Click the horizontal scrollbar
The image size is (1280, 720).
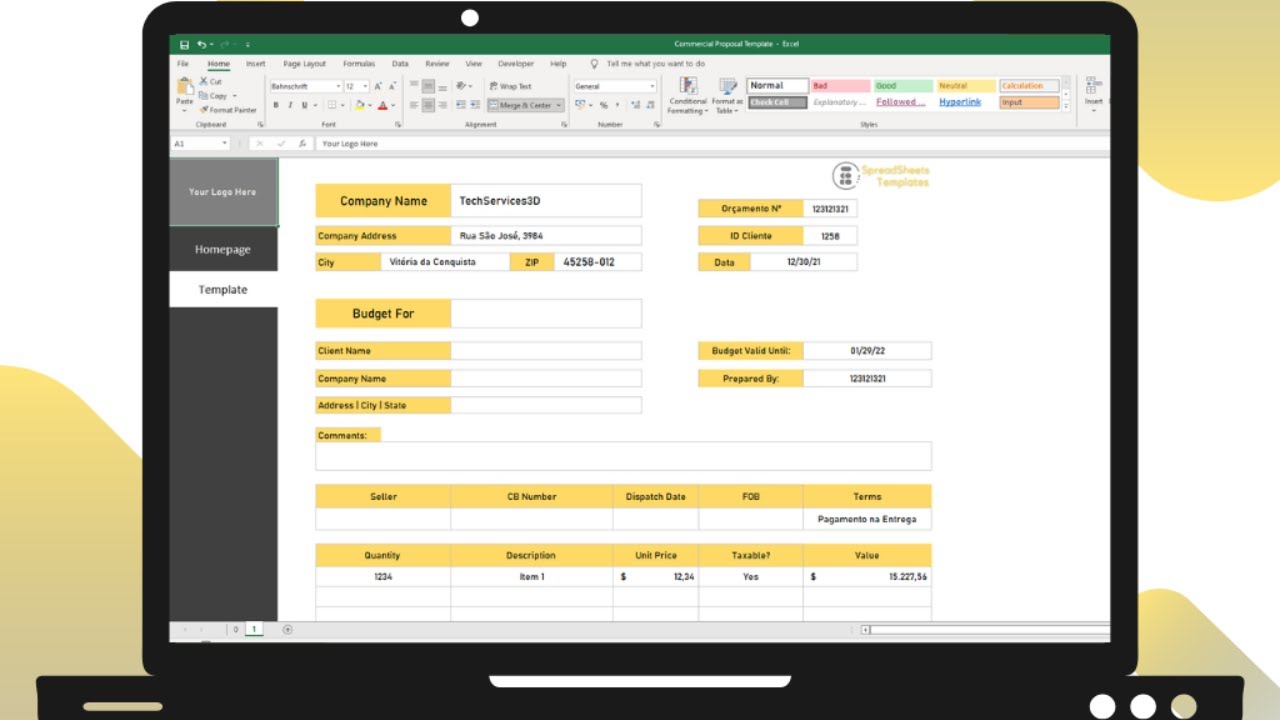point(985,630)
